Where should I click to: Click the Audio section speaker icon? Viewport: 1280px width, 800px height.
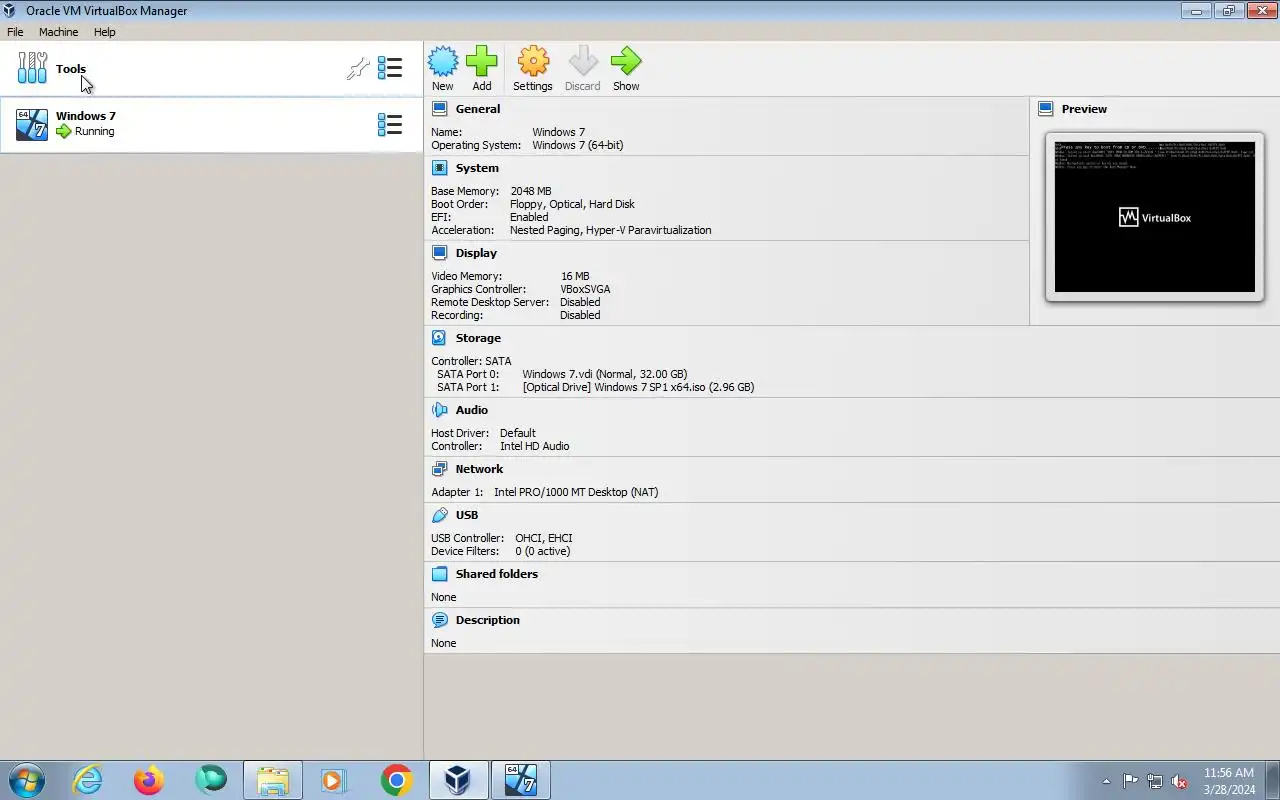coord(440,410)
